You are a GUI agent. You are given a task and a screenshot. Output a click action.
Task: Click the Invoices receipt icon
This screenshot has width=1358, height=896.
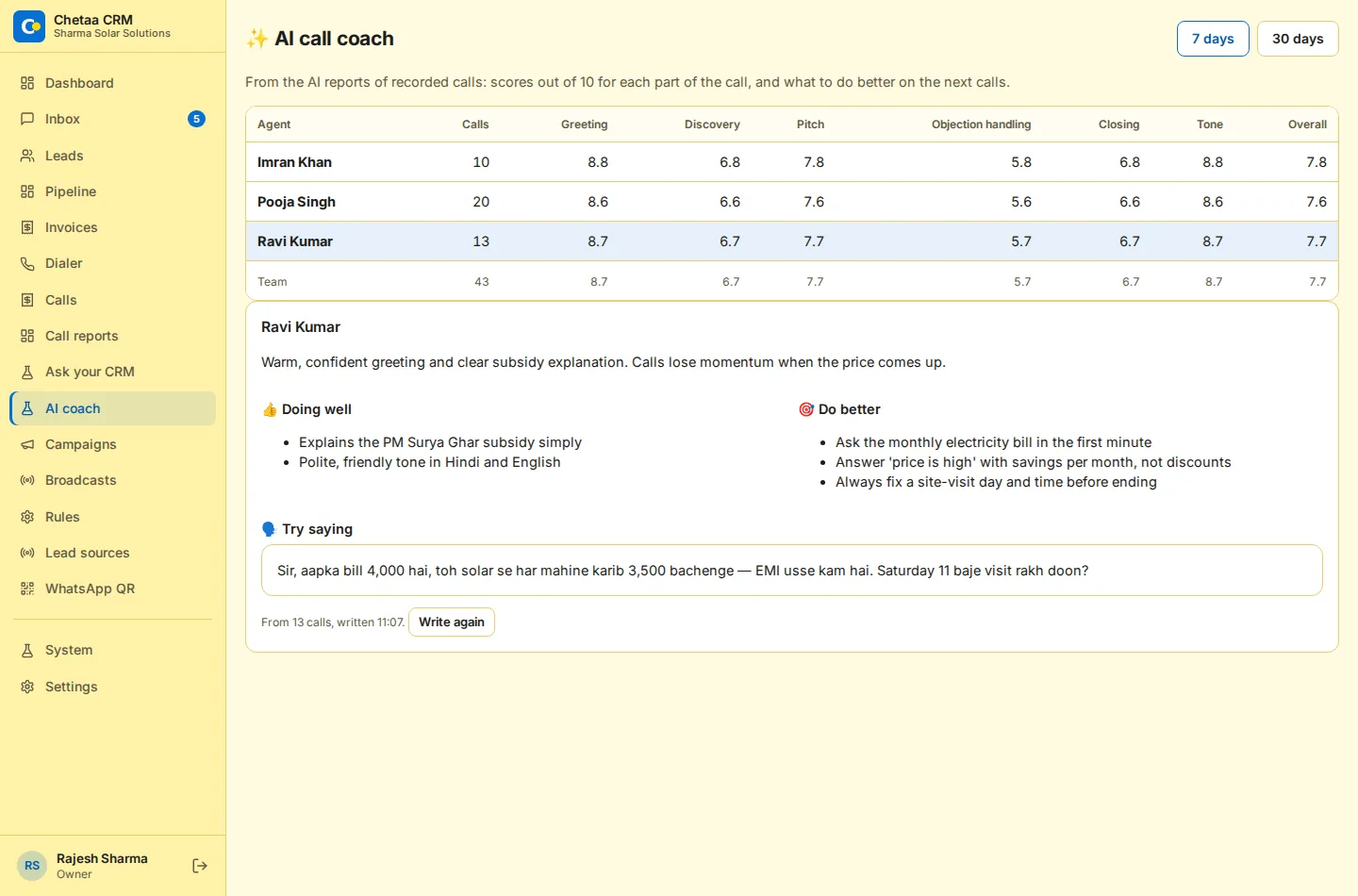pyautogui.click(x=27, y=227)
